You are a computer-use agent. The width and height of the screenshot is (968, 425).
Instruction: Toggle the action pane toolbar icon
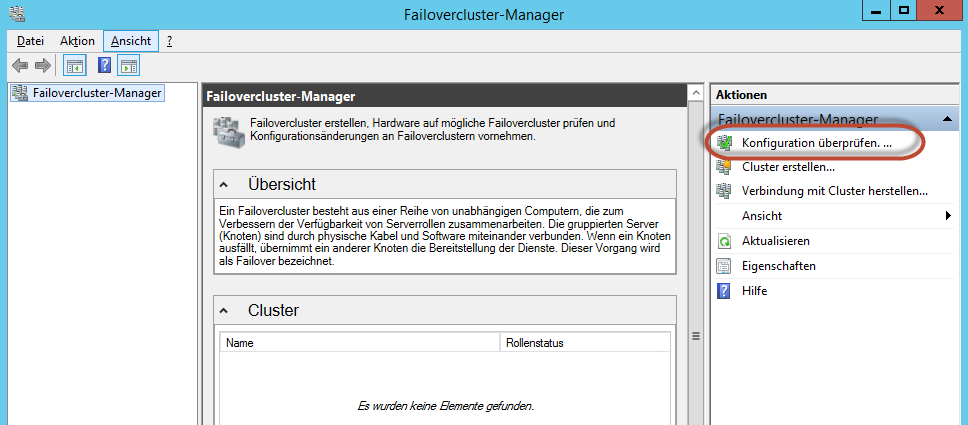129,65
